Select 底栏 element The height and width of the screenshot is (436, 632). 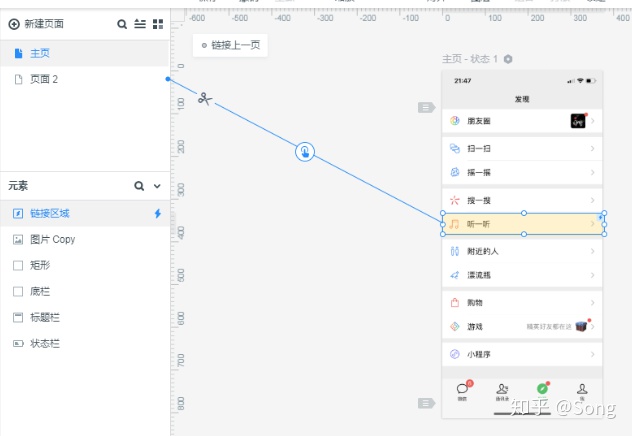[84, 291]
